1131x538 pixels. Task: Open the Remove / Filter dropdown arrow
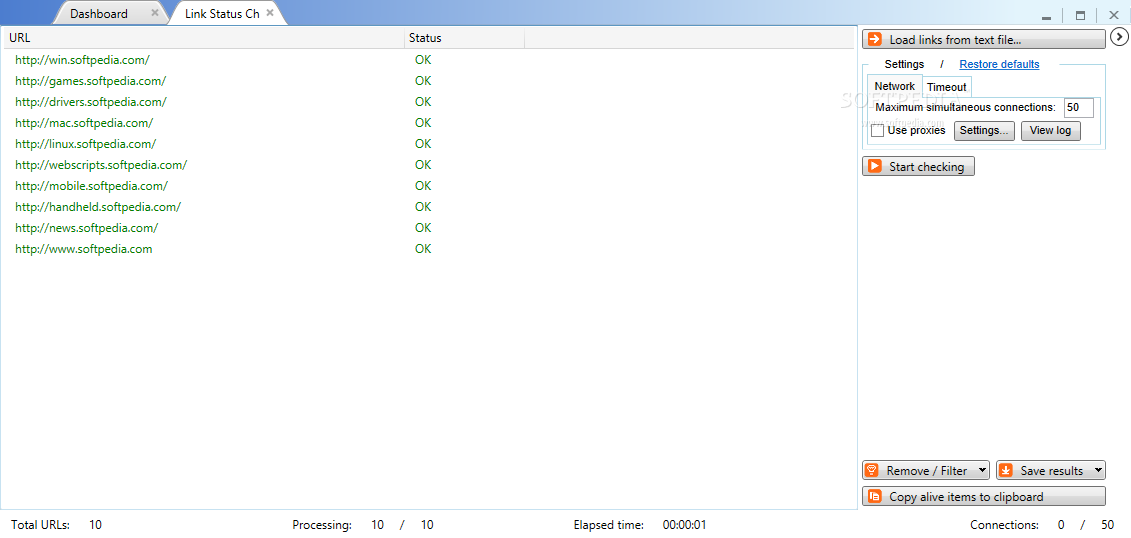coord(982,470)
